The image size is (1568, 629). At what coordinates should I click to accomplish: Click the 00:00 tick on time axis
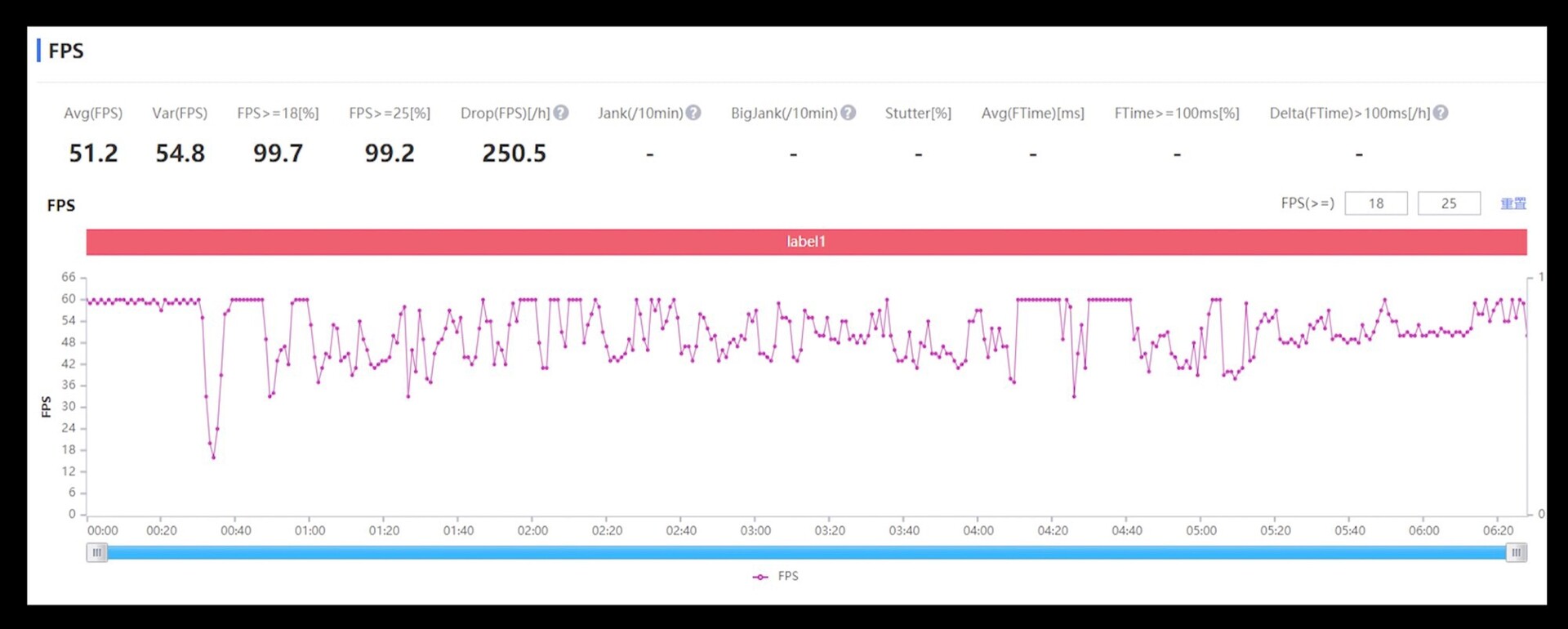[x=102, y=531]
